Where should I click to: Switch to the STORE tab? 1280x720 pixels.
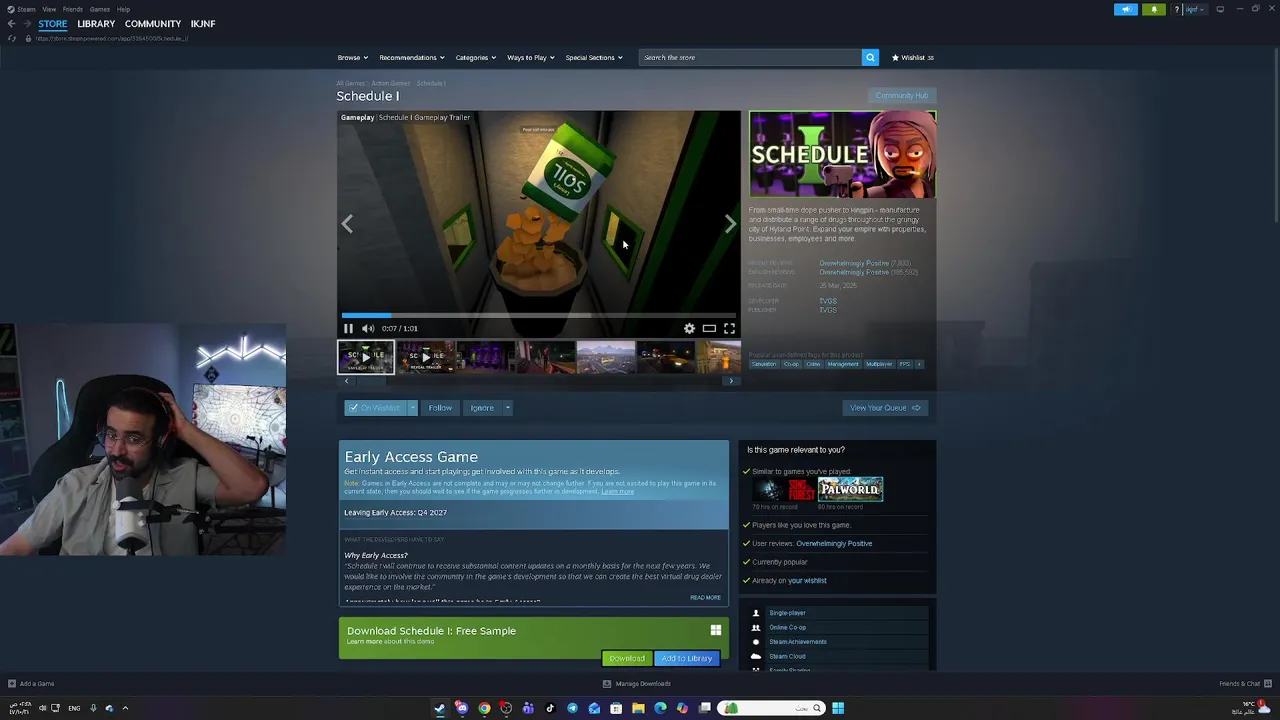click(x=53, y=24)
